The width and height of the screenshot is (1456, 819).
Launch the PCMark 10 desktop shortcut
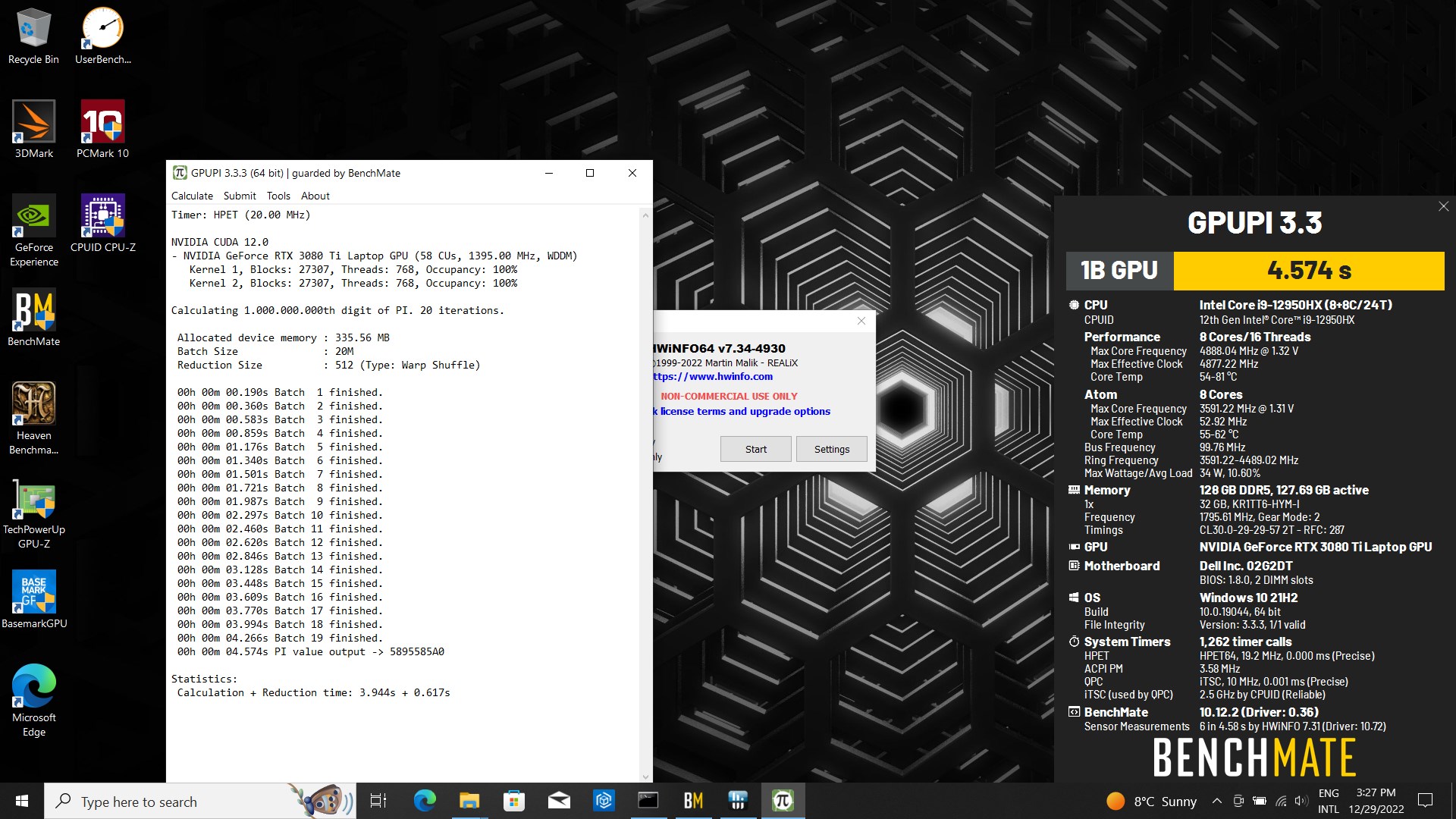(x=102, y=130)
